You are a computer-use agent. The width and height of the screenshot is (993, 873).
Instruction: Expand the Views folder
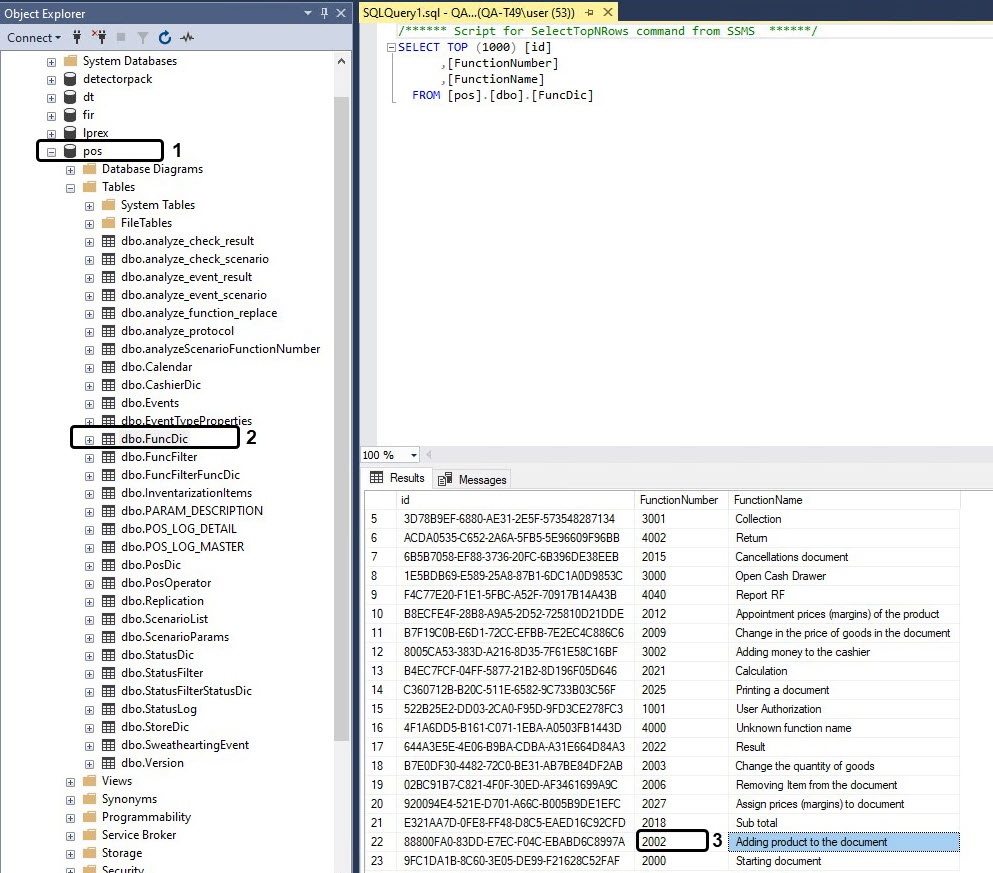point(70,781)
